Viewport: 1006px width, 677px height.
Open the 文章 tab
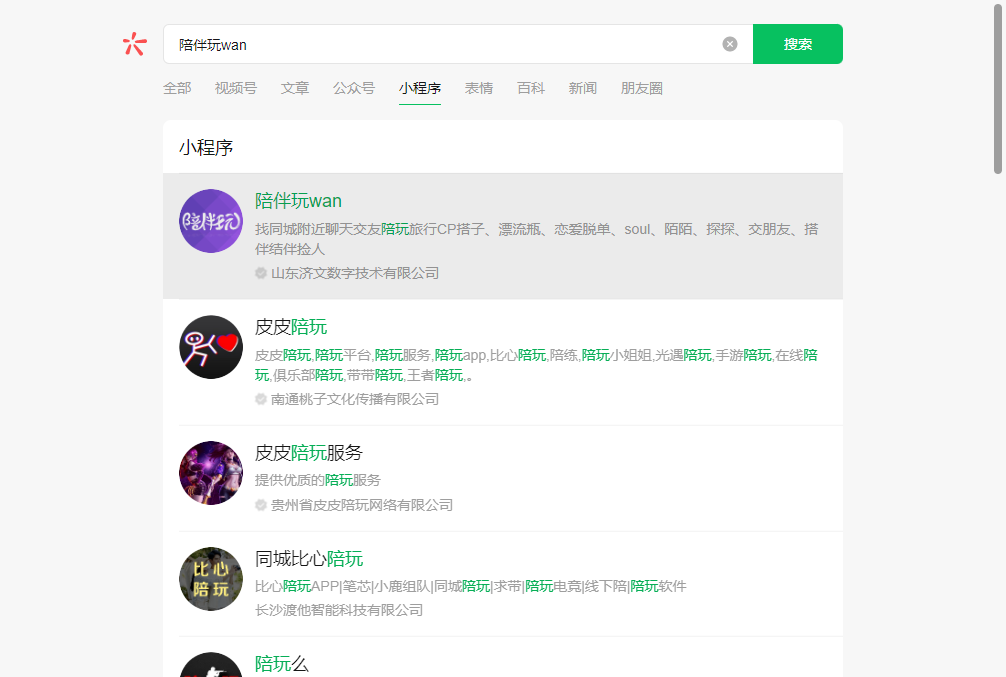coord(294,88)
